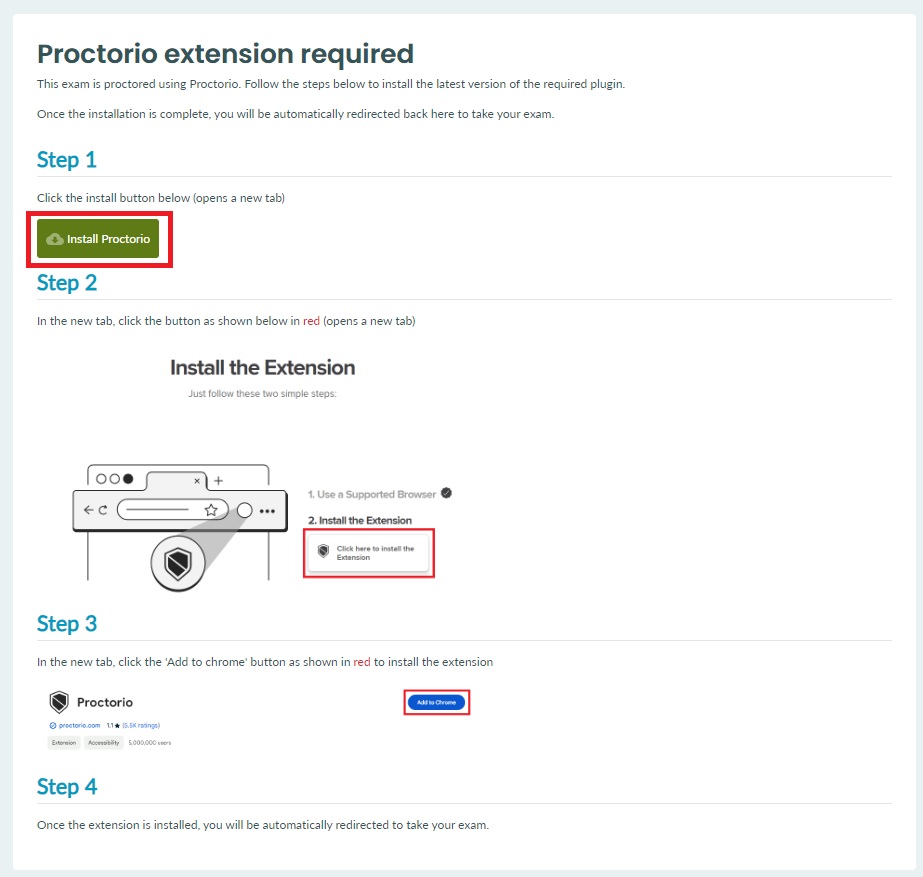Open the proctorio.com link
This screenshot has width=923, height=877.
click(x=77, y=726)
